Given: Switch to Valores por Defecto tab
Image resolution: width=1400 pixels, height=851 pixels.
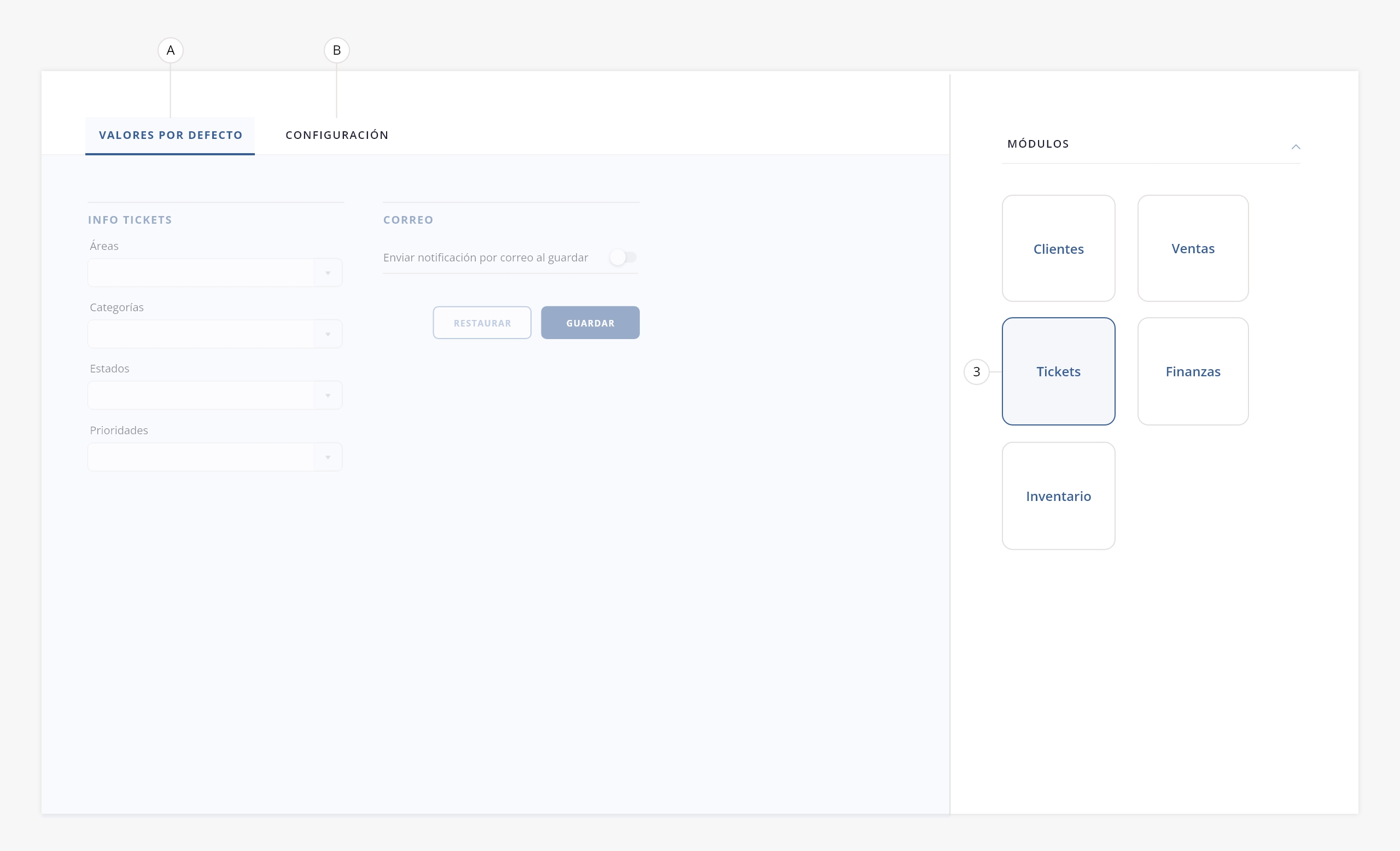Looking at the screenshot, I should click(171, 135).
